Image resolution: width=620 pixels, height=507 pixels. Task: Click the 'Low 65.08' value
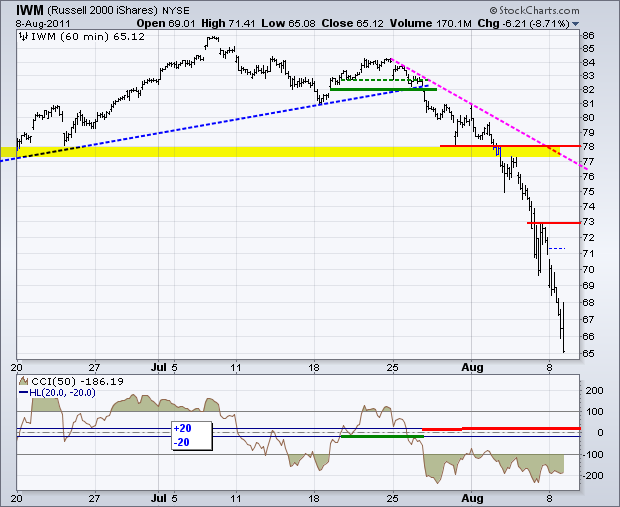tap(288, 23)
